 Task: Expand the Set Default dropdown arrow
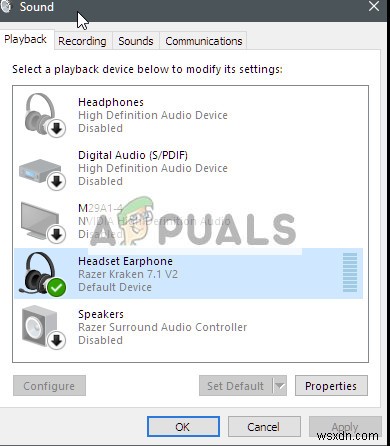click(x=280, y=386)
